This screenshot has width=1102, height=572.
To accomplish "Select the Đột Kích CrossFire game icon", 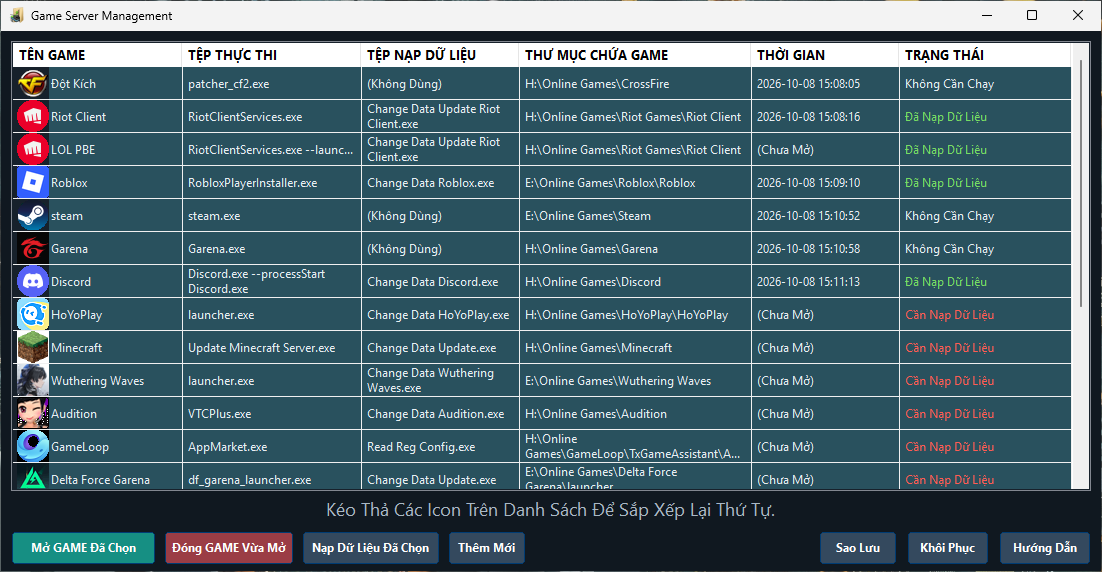I will 32,84.
